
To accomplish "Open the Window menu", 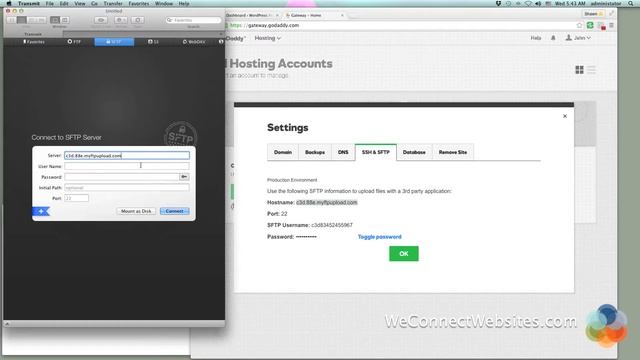I will [x=164, y=3].
